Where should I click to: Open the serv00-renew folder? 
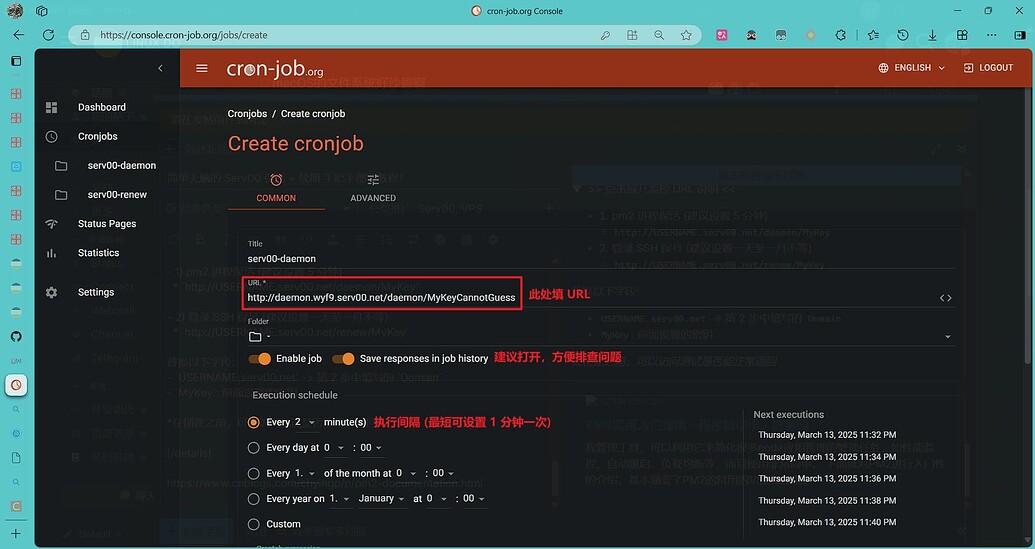117,195
